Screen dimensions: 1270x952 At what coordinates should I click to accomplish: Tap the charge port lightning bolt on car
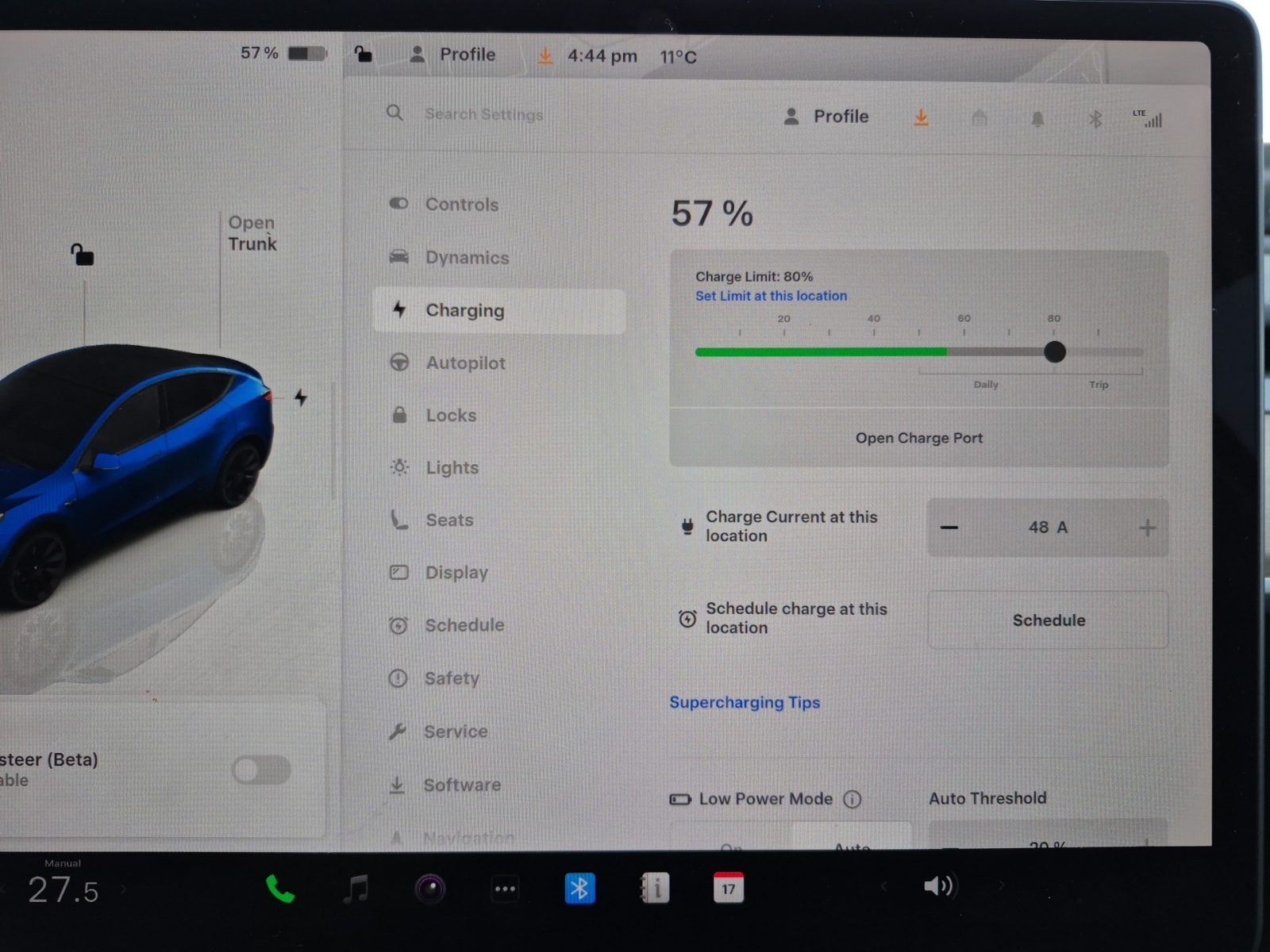tap(301, 397)
